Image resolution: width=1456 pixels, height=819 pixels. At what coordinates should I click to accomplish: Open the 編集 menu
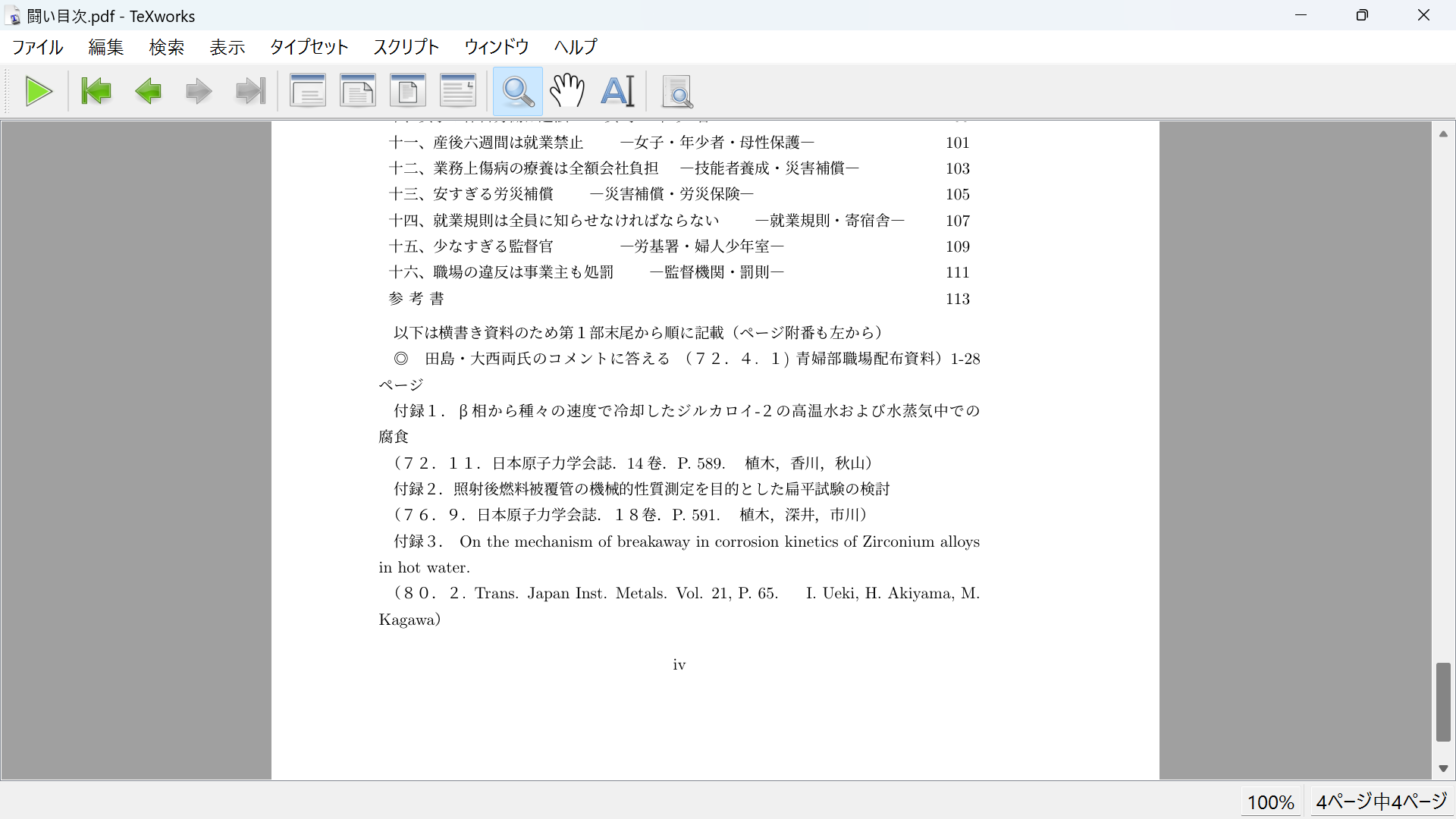coord(106,47)
